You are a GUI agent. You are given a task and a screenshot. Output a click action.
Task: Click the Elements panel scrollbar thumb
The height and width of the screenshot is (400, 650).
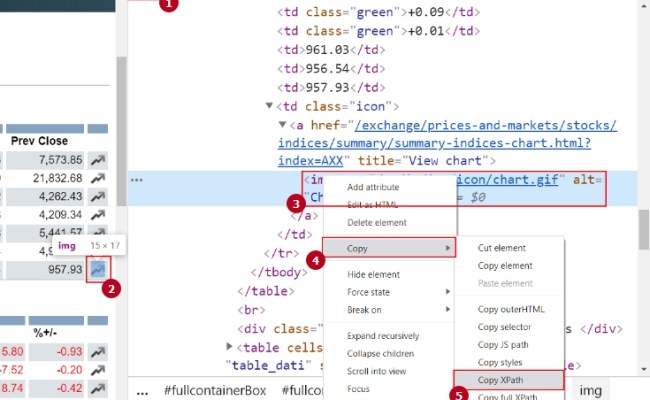coord(644,229)
